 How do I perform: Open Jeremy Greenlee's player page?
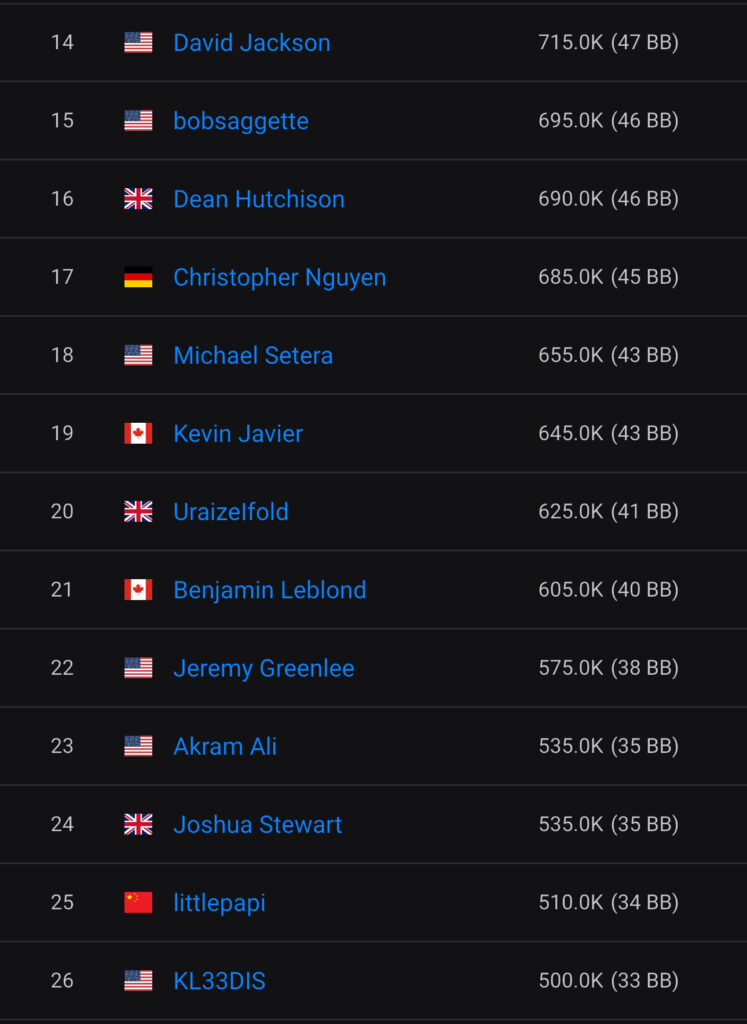pyautogui.click(x=263, y=668)
